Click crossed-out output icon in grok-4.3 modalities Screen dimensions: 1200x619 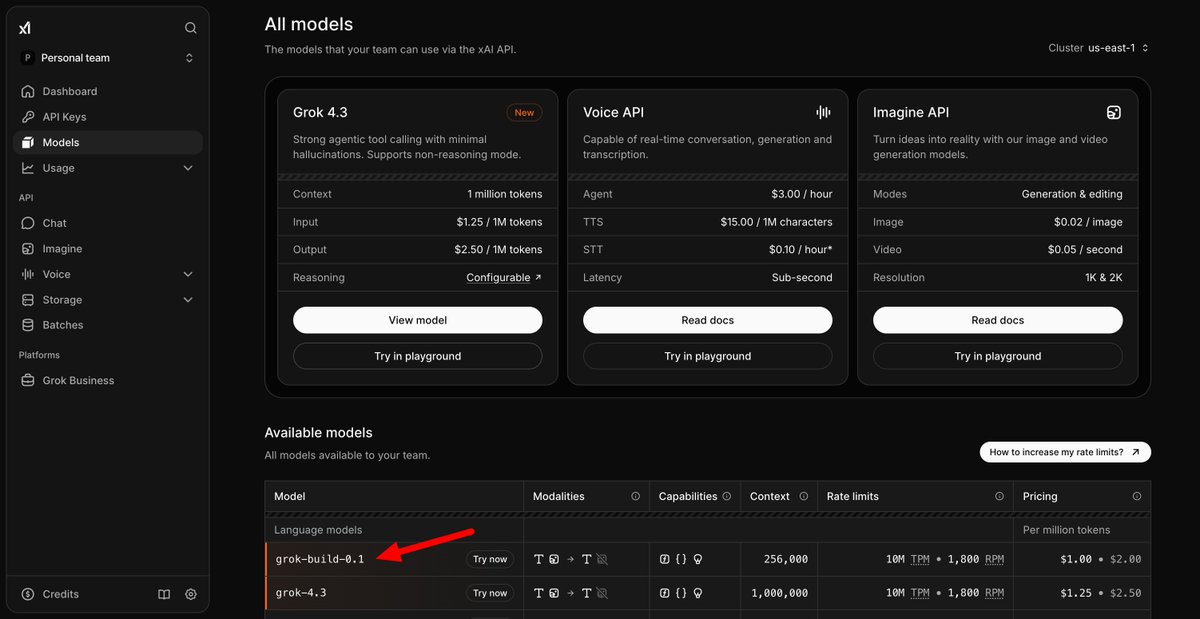pyautogui.click(x=602, y=594)
